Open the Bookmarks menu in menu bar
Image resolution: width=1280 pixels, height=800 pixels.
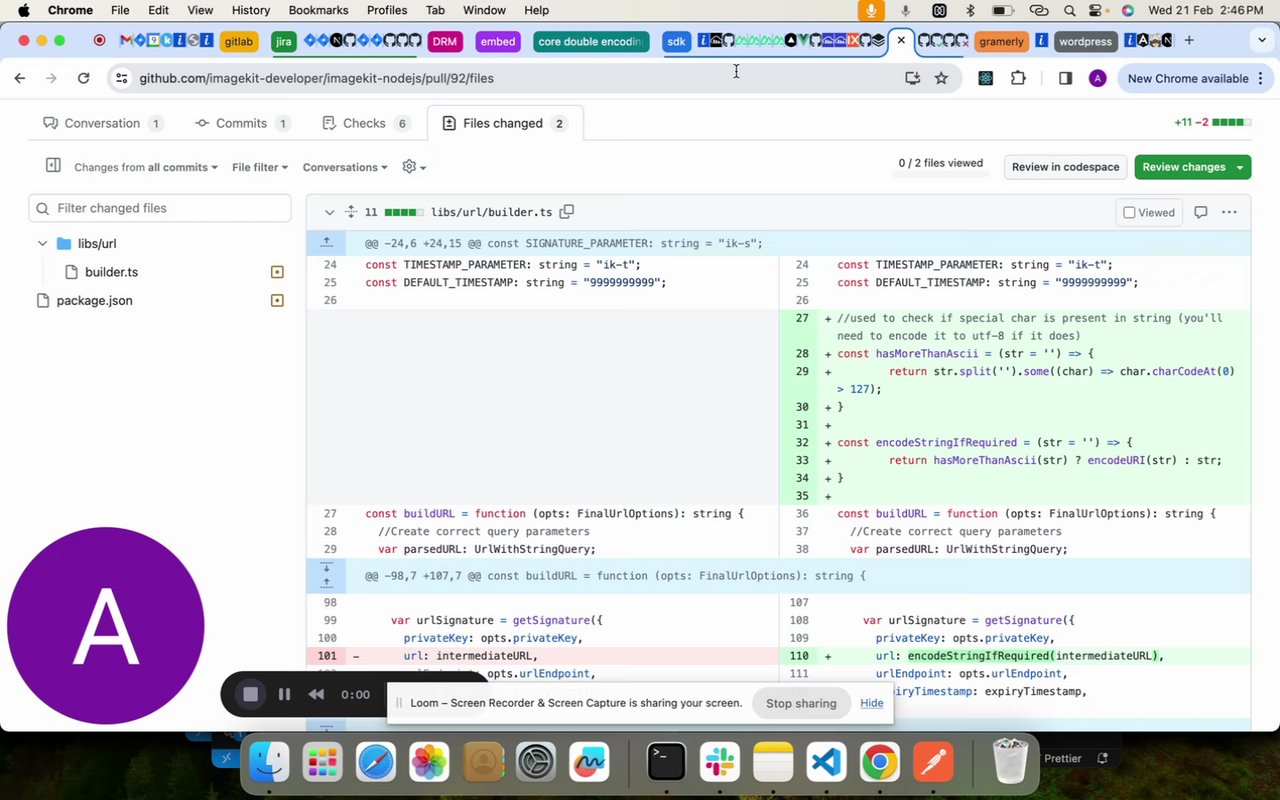[x=318, y=10]
